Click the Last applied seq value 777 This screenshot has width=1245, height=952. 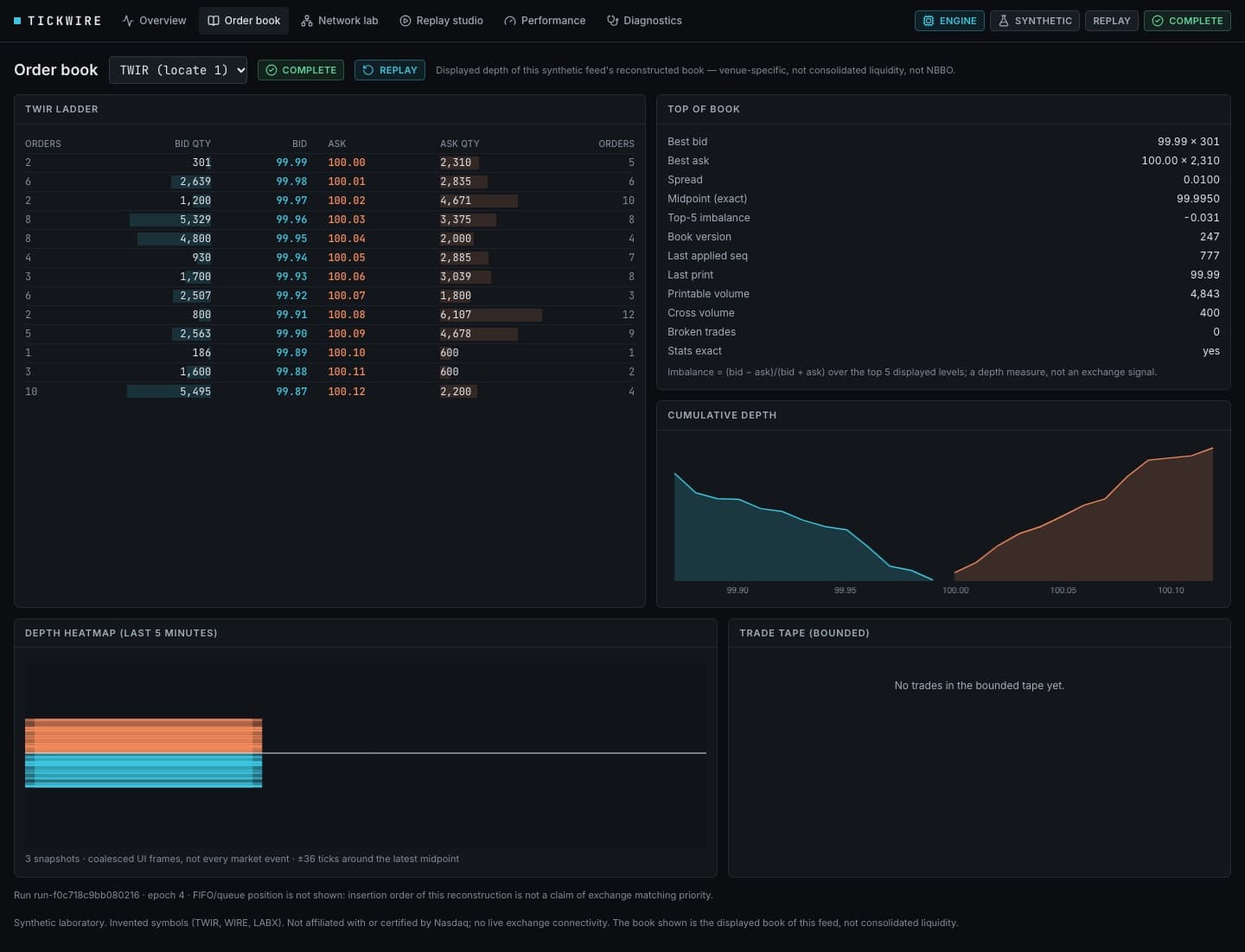coord(1210,256)
